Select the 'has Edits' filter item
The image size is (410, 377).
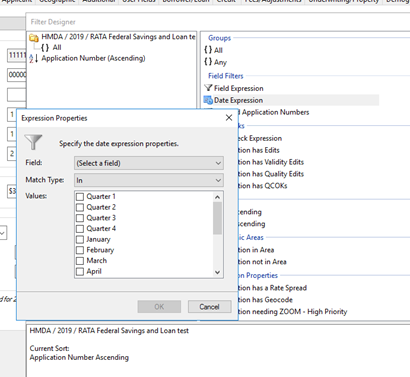[x=259, y=150]
